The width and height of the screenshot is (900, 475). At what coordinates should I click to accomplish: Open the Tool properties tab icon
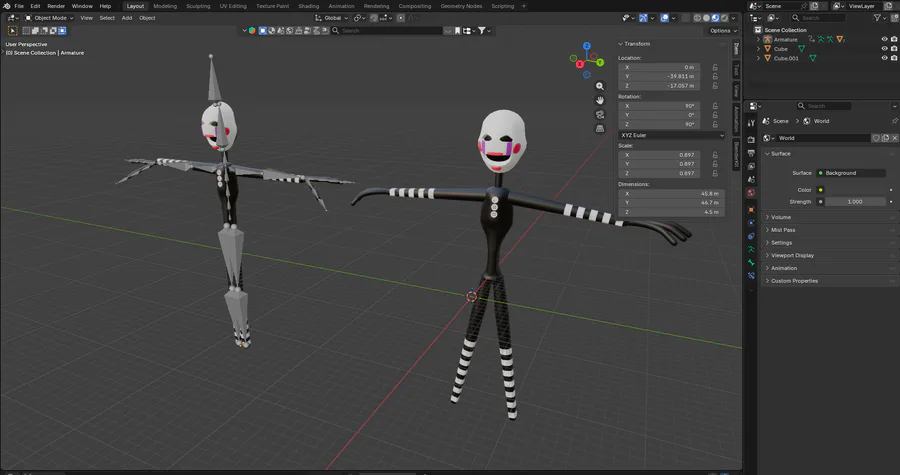coord(751,123)
